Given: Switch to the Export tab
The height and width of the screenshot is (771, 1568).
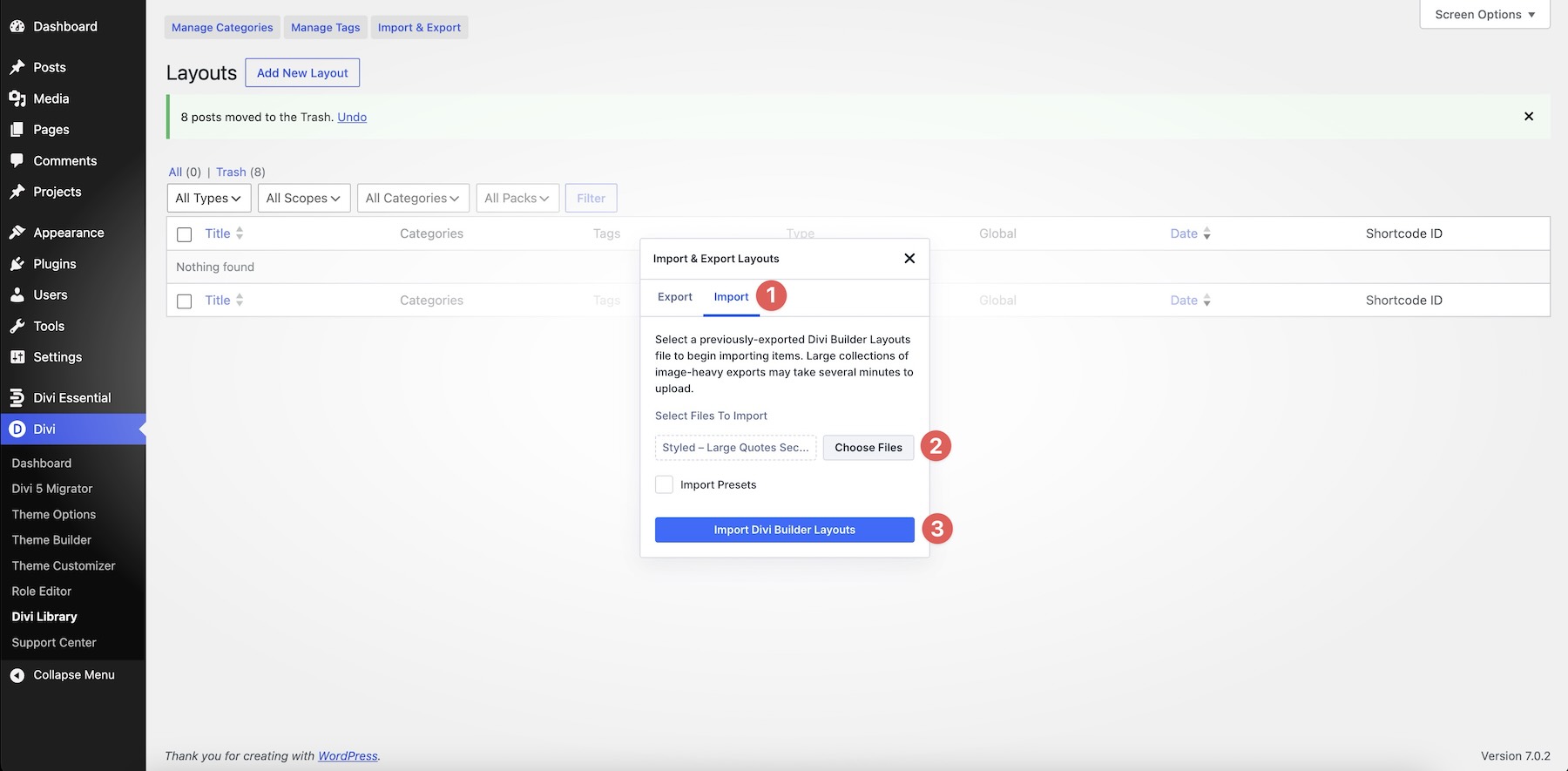Looking at the screenshot, I should tap(675, 297).
